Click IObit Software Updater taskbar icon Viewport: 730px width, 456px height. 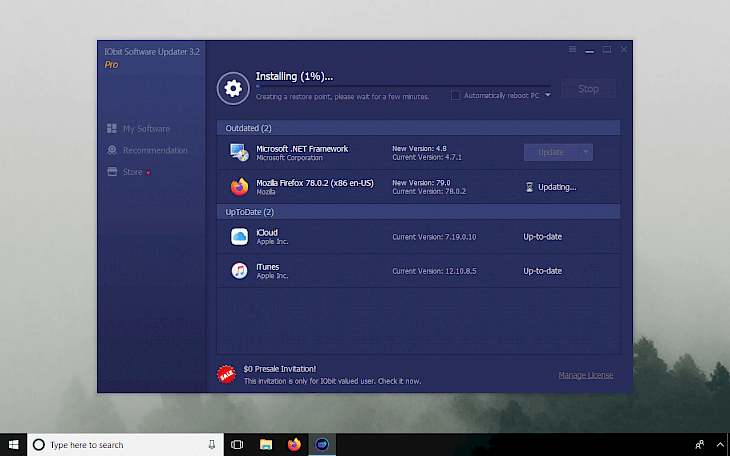pos(322,445)
